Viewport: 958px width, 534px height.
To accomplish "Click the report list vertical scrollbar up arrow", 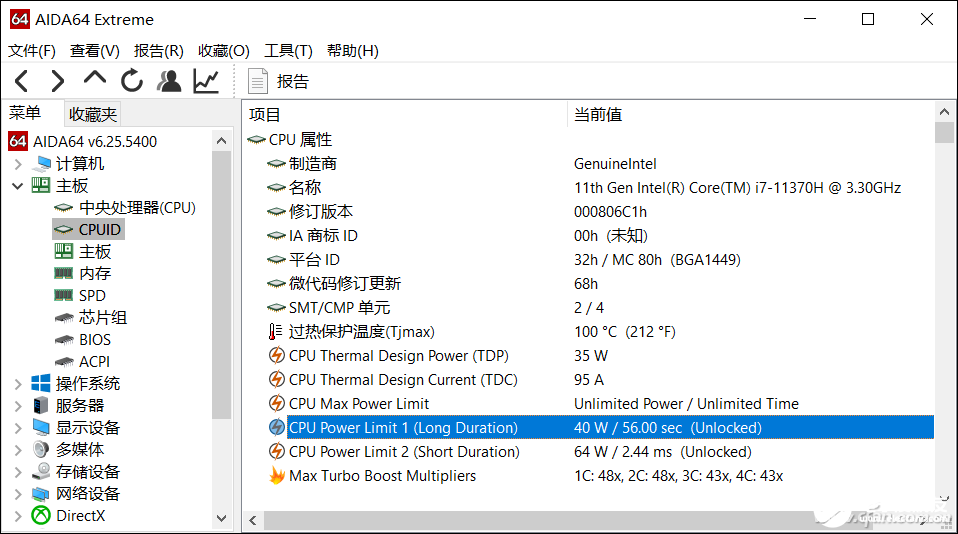I will [944, 112].
